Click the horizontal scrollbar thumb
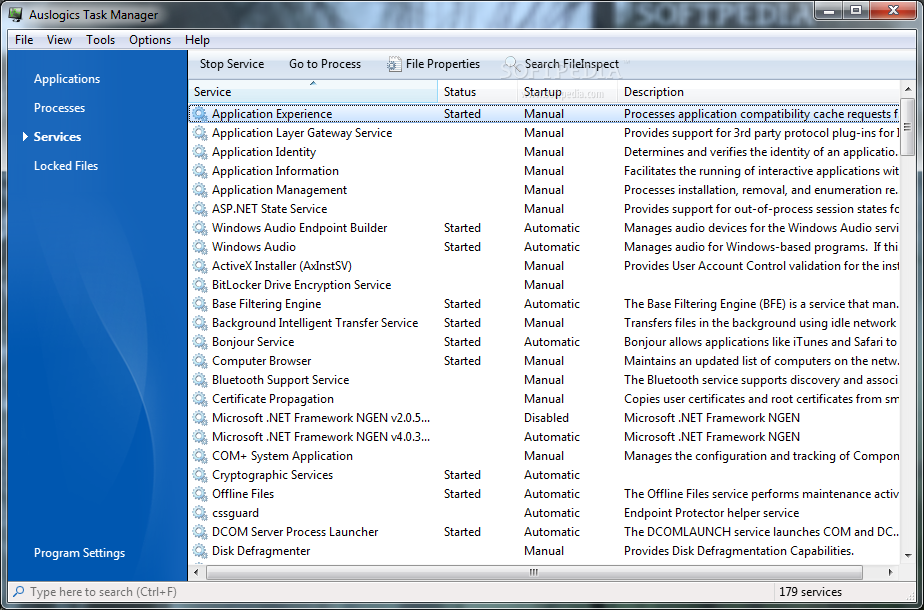This screenshot has height=610, width=924. pos(534,572)
